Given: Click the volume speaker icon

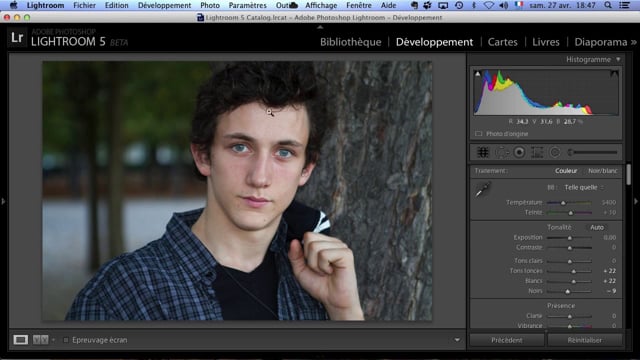Looking at the screenshot, I should [504, 5].
